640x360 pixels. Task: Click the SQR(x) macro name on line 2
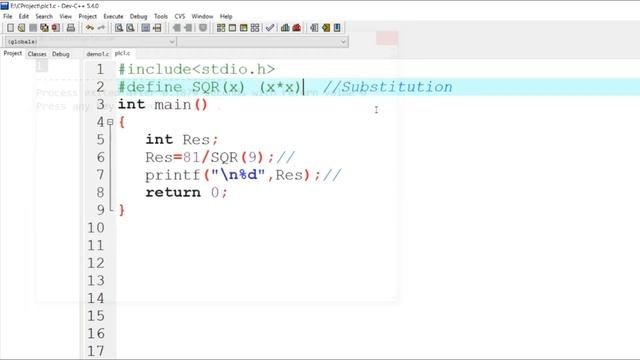coord(218,87)
